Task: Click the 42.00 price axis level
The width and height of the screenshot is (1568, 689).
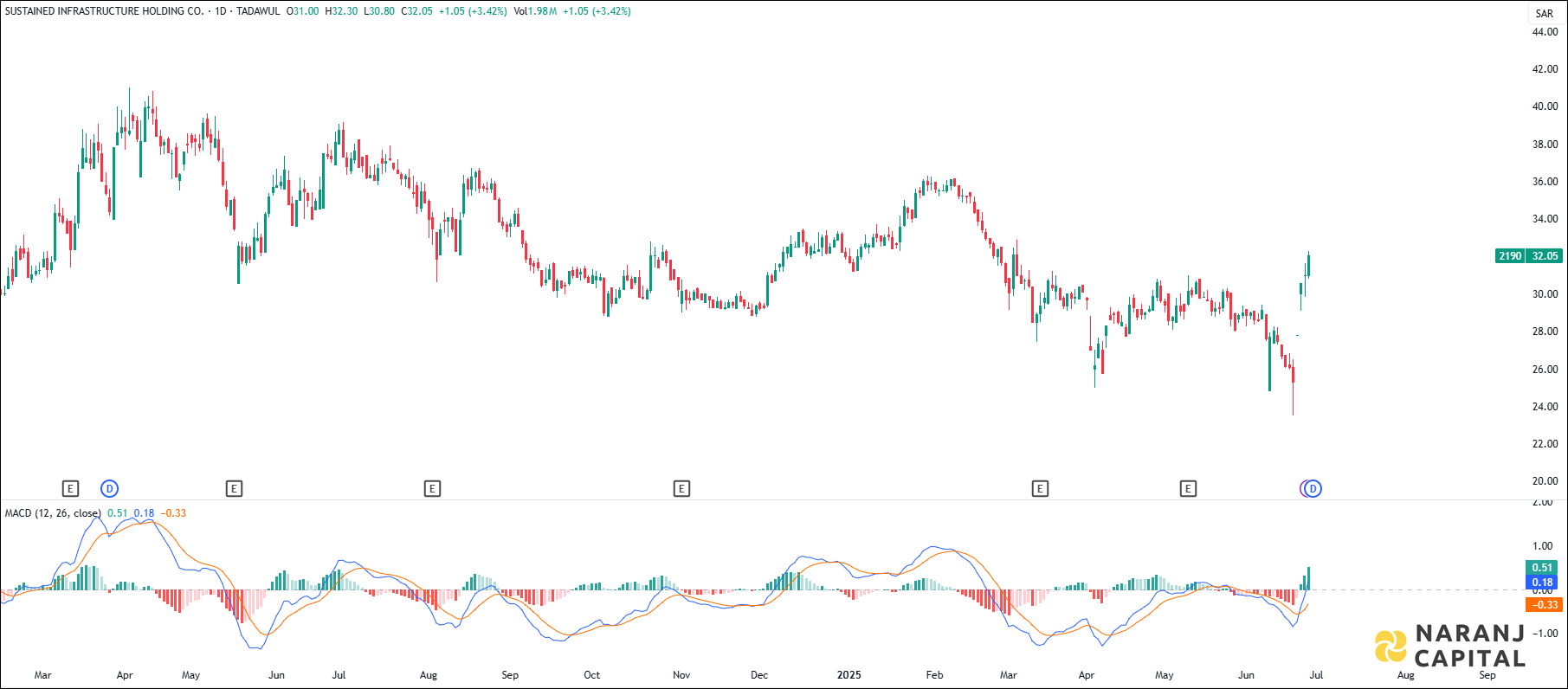Action: point(1545,69)
